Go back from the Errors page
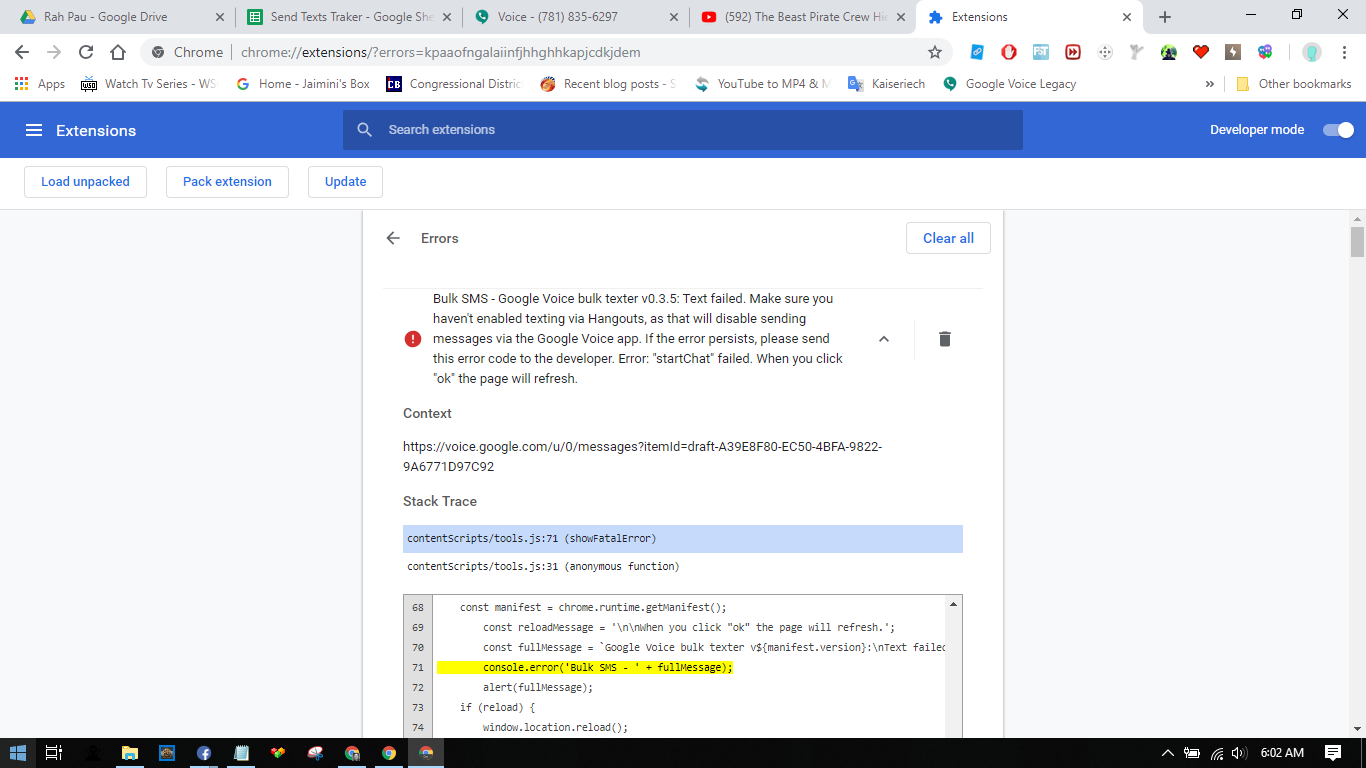This screenshot has height=768, width=1366. 393,238
